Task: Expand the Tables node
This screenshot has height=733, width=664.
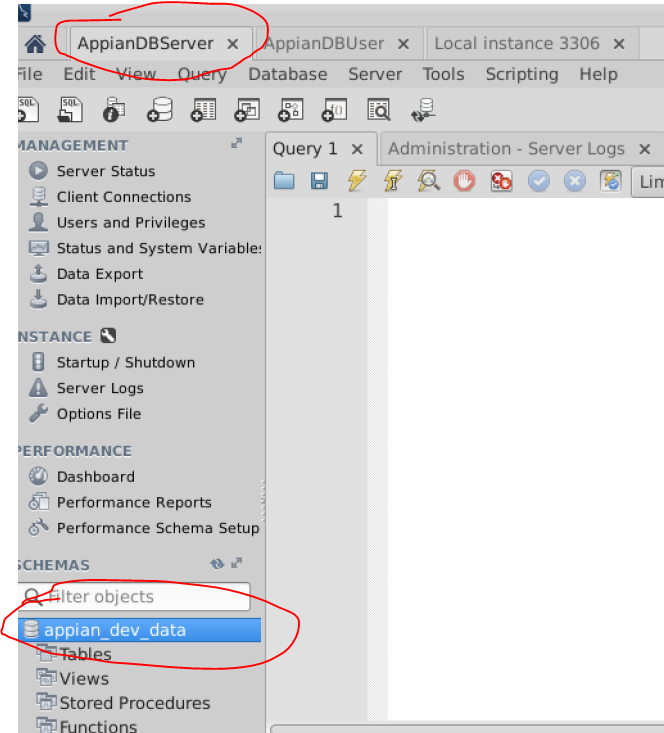Action: pyautogui.click(x=85, y=654)
